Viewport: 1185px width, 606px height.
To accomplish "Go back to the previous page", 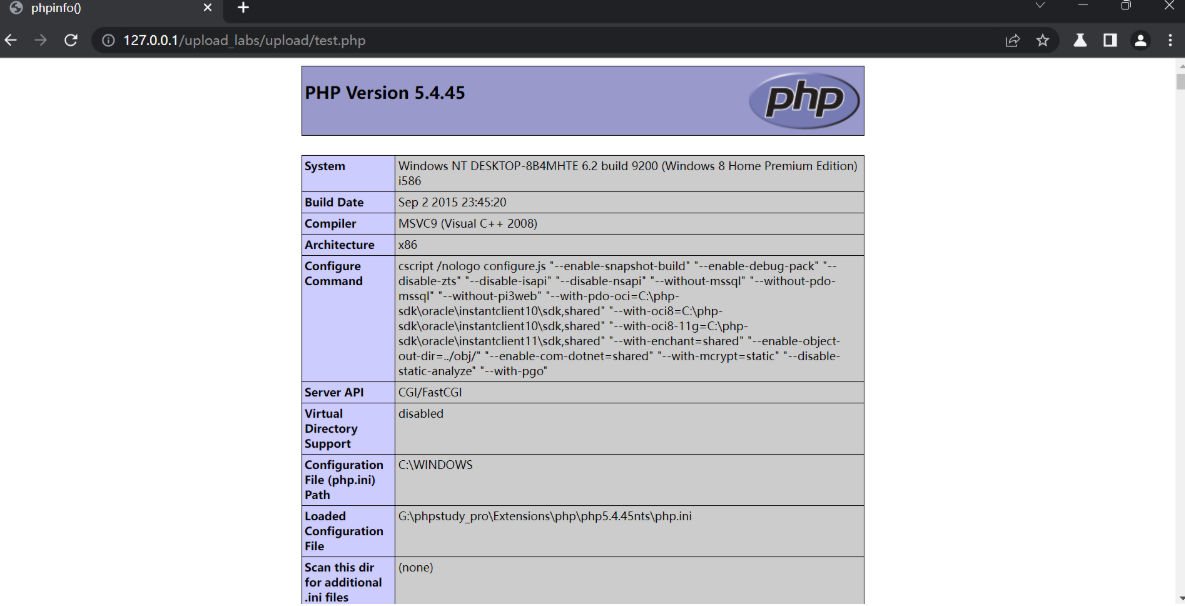I will click(11, 41).
